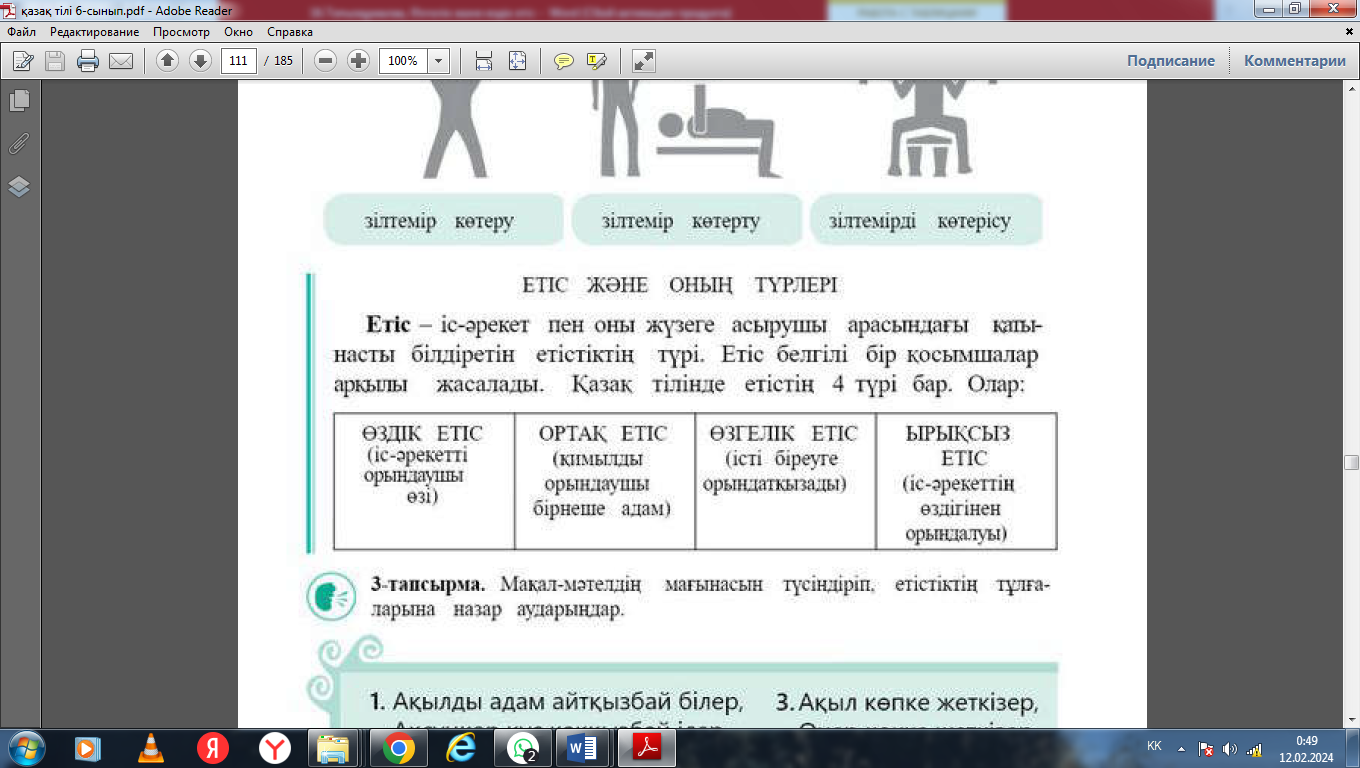
Task: Open the zoom percentage dropdown
Action: (x=437, y=60)
